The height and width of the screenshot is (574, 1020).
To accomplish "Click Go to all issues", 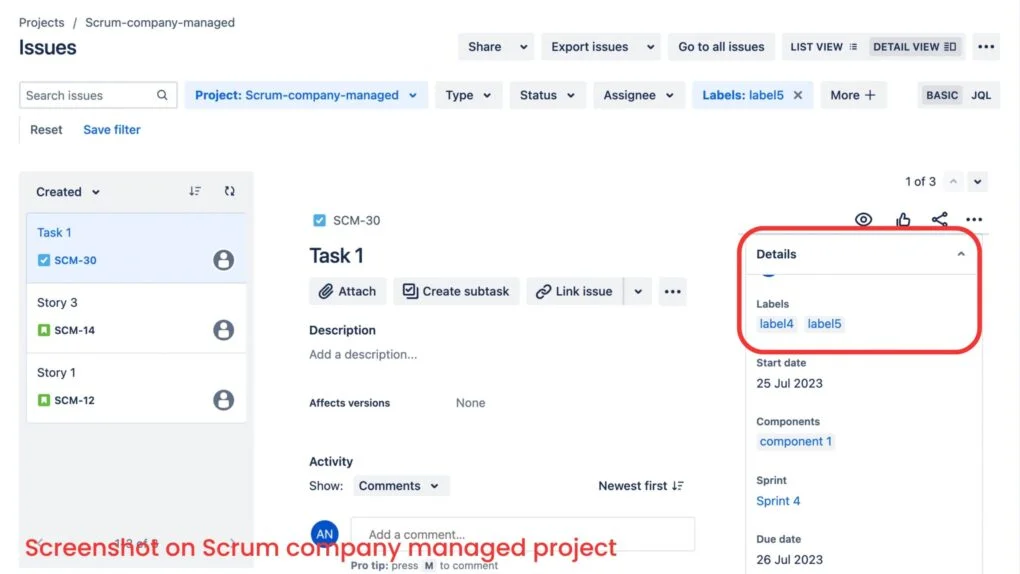I will click(721, 47).
